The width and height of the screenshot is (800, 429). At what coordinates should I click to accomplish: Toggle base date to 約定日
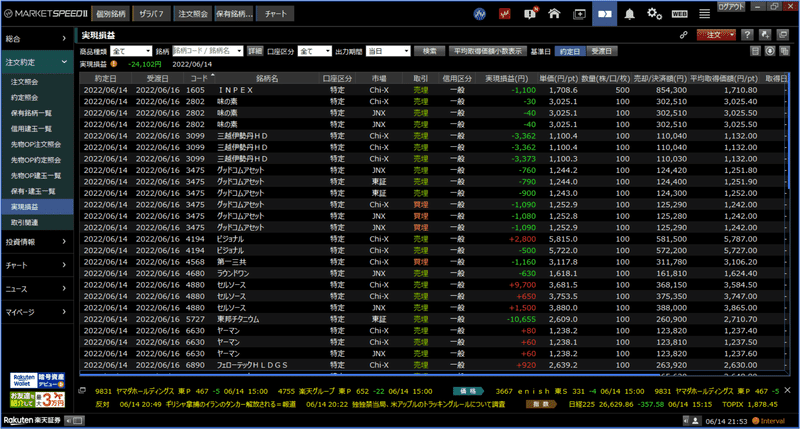click(570, 51)
